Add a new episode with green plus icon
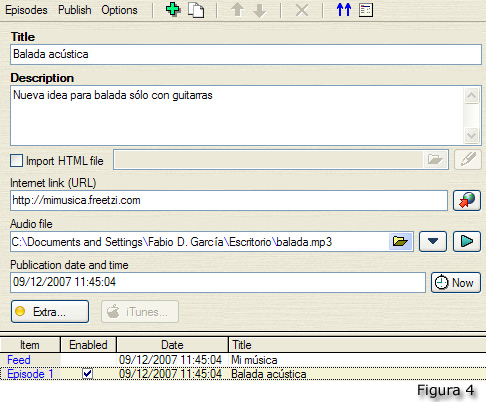Image resolution: width=486 pixels, height=402 pixels. 173,10
